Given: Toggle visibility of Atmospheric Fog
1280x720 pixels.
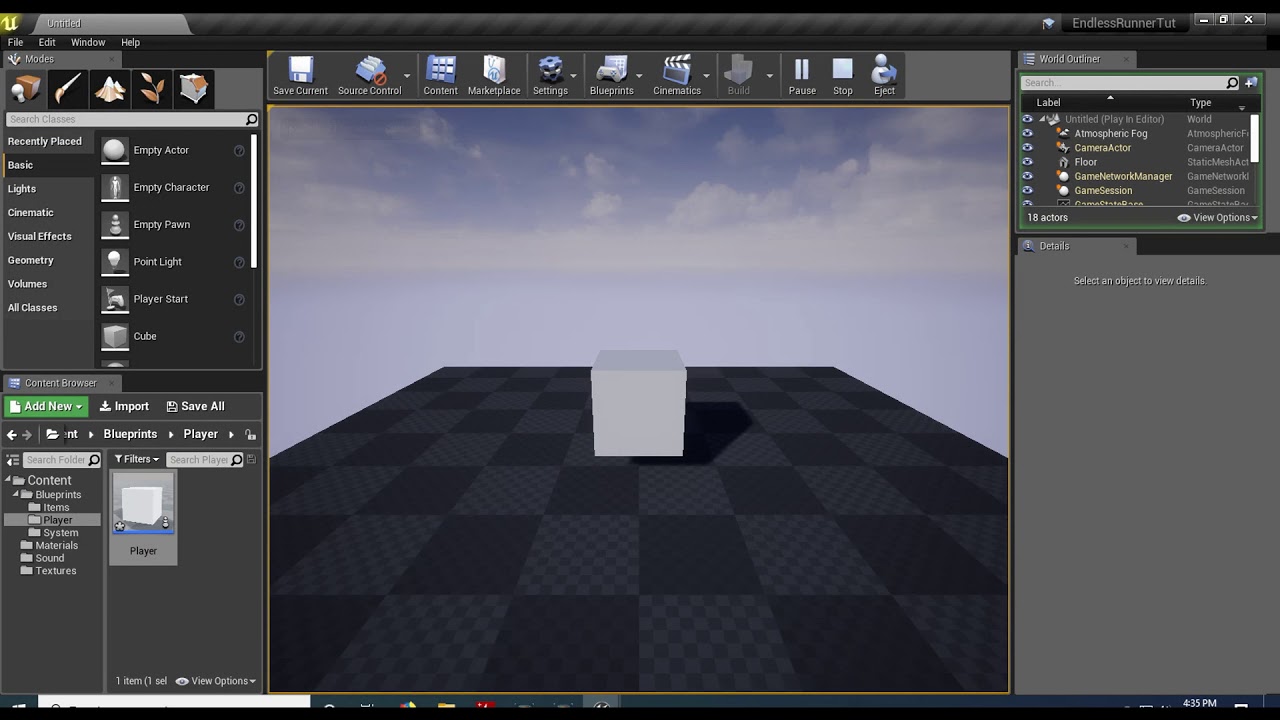Looking at the screenshot, I should [1027, 133].
